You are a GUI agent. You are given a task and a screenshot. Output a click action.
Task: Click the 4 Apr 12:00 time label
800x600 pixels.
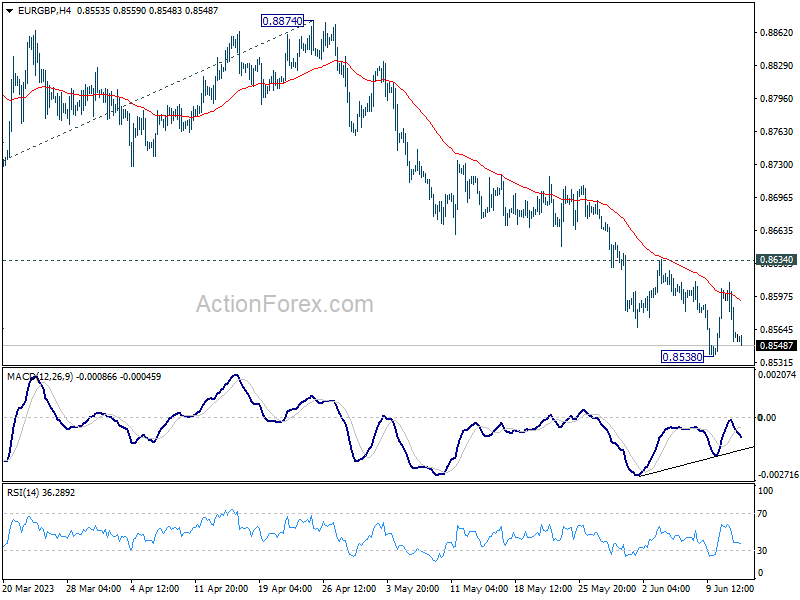[x=155, y=588]
